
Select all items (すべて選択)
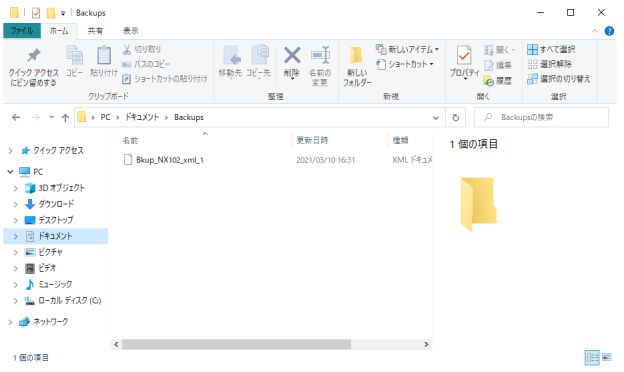click(x=551, y=49)
